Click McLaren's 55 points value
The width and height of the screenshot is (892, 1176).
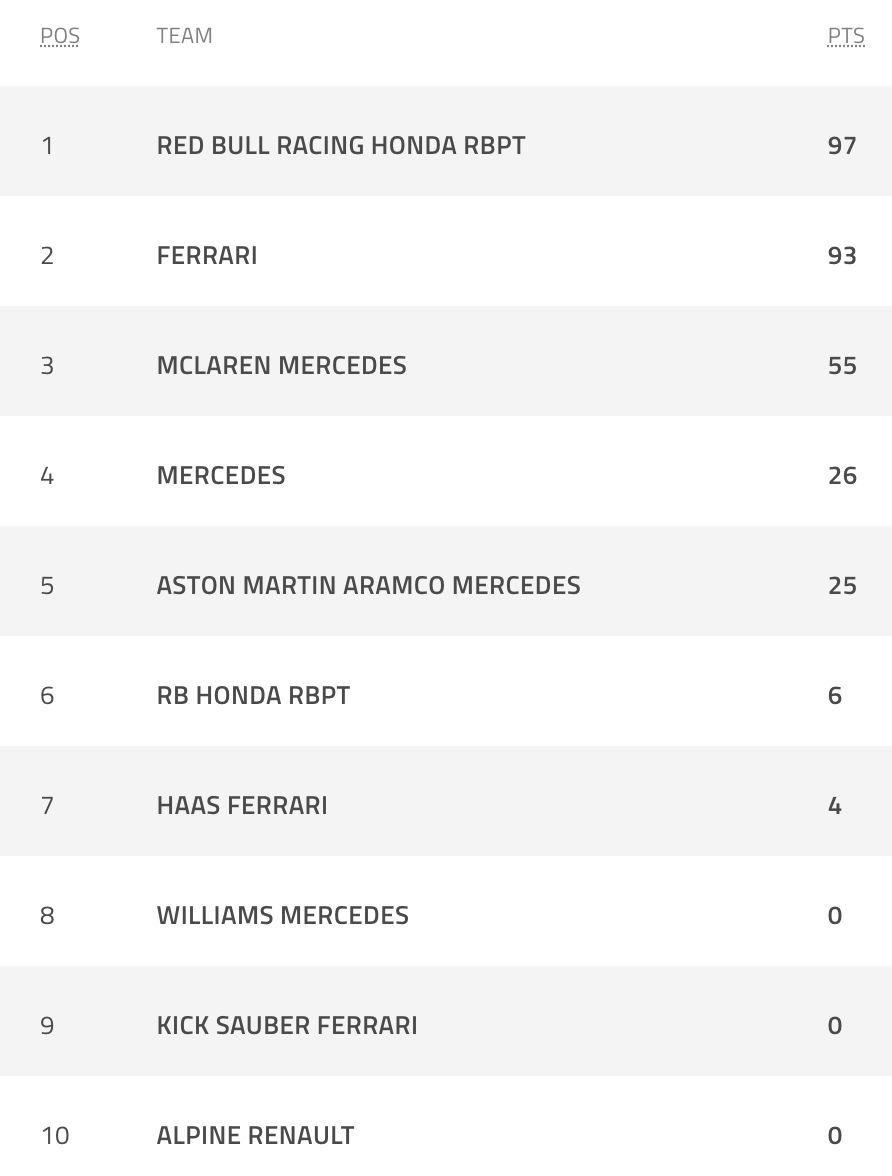tap(842, 366)
